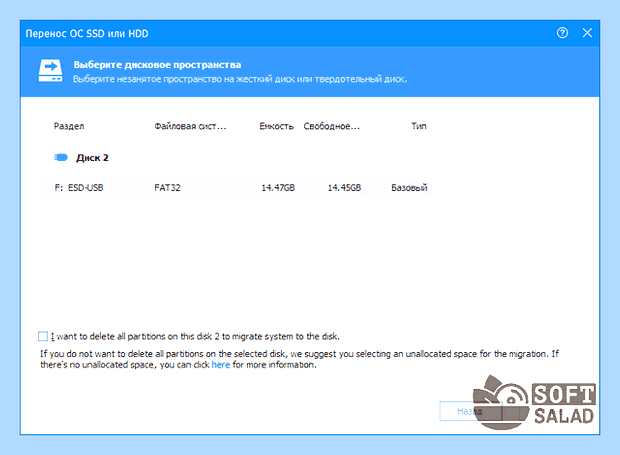Viewport: 620px width, 455px height.
Task: Click the Базовый type cell
Action: (x=409, y=188)
